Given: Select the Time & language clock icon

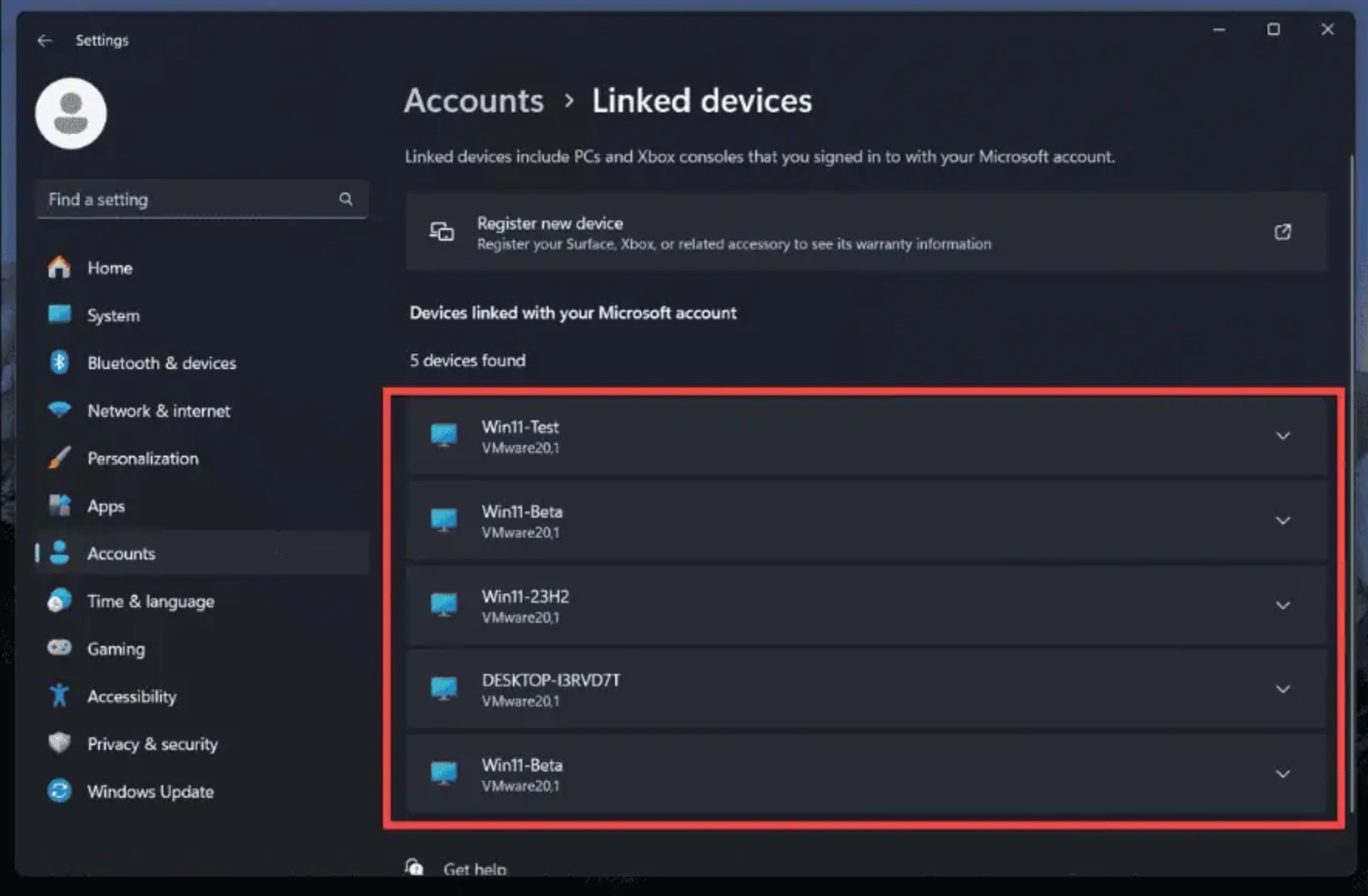Looking at the screenshot, I should click(x=58, y=600).
